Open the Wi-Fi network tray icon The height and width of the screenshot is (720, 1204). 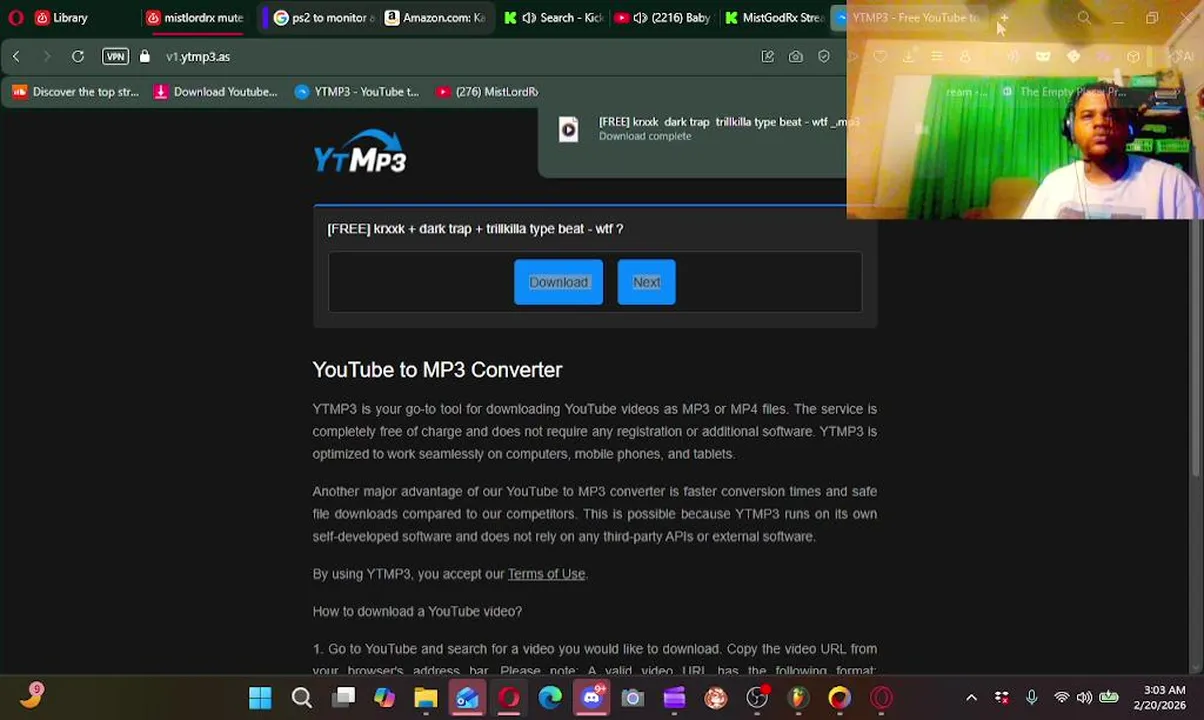pyautogui.click(x=1062, y=698)
